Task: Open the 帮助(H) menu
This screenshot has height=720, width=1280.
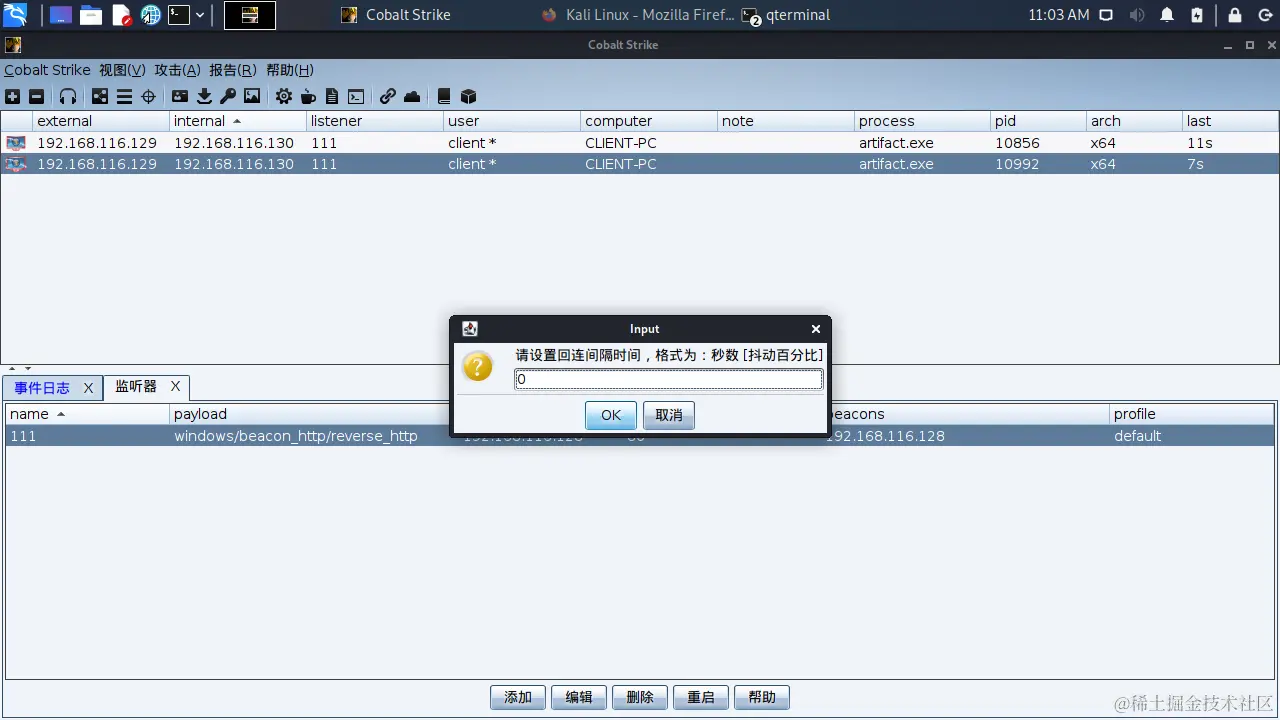Action: pos(290,70)
